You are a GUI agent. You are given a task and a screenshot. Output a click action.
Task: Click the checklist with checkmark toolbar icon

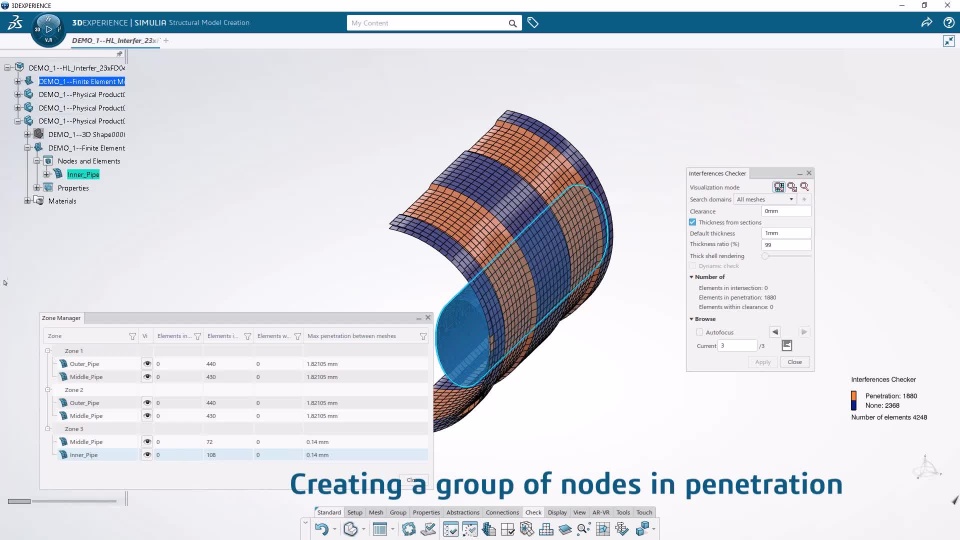(451, 529)
